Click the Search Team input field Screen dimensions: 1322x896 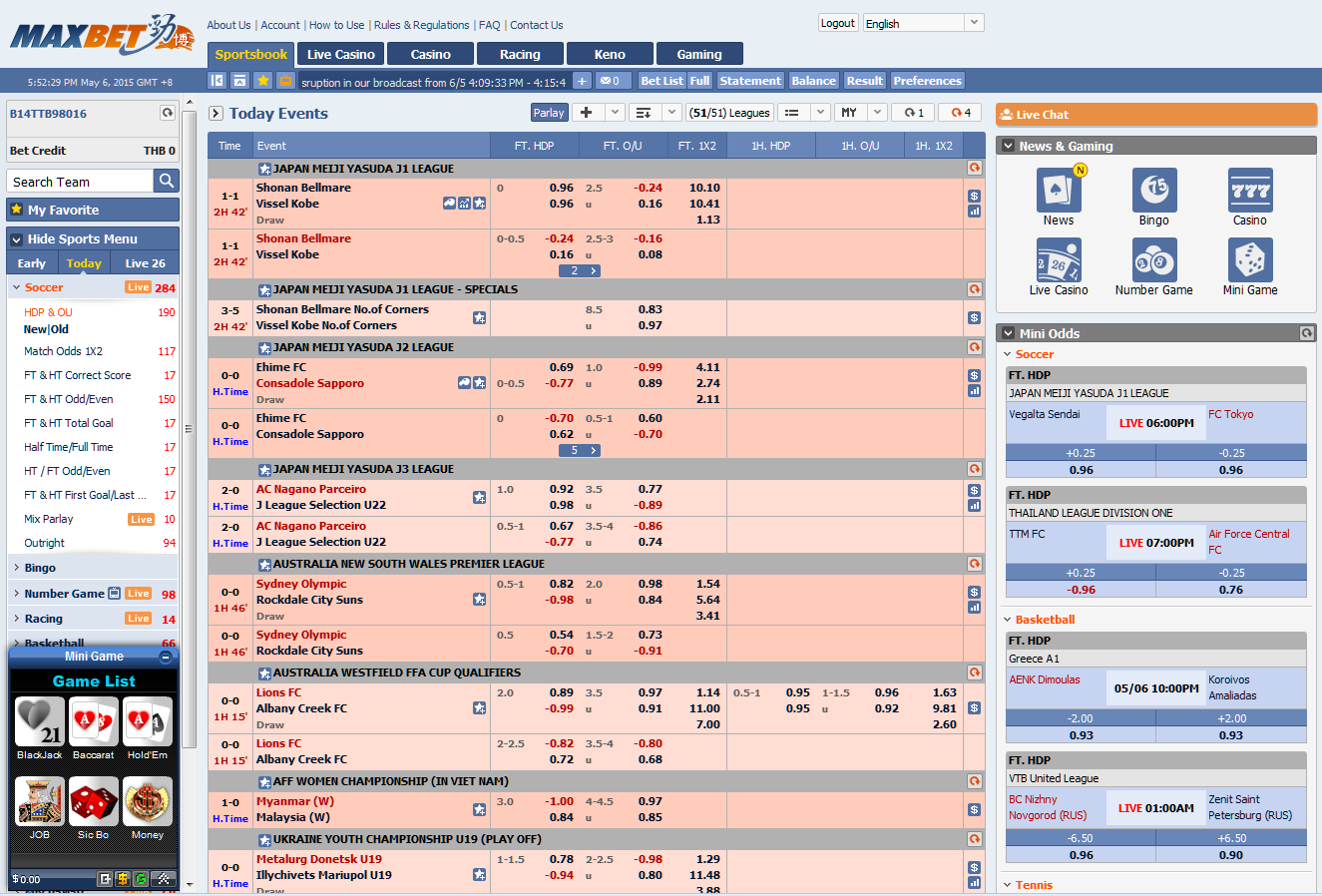(81, 182)
